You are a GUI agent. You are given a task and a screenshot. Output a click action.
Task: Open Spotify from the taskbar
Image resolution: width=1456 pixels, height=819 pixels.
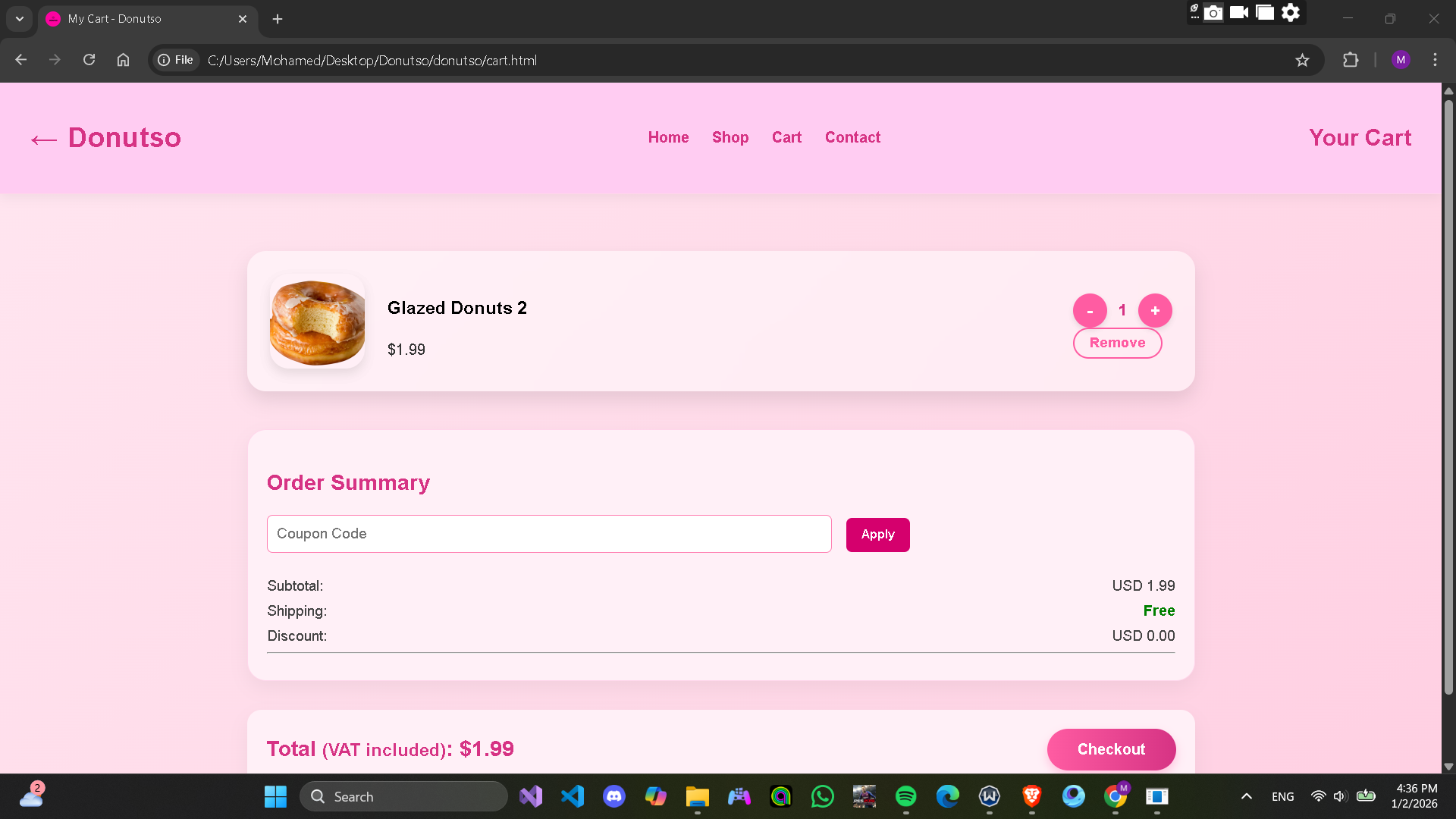(x=905, y=796)
